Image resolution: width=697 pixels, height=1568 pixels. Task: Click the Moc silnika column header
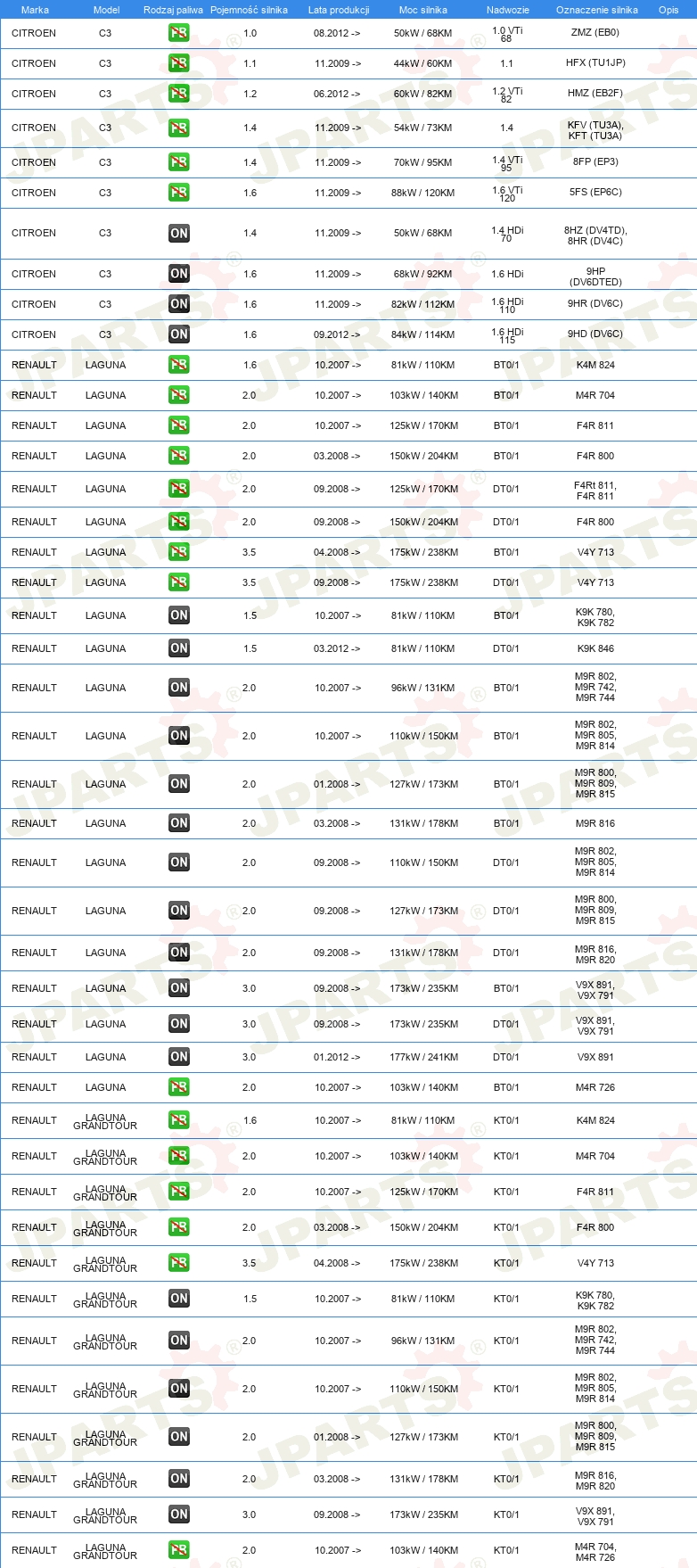[x=423, y=10]
